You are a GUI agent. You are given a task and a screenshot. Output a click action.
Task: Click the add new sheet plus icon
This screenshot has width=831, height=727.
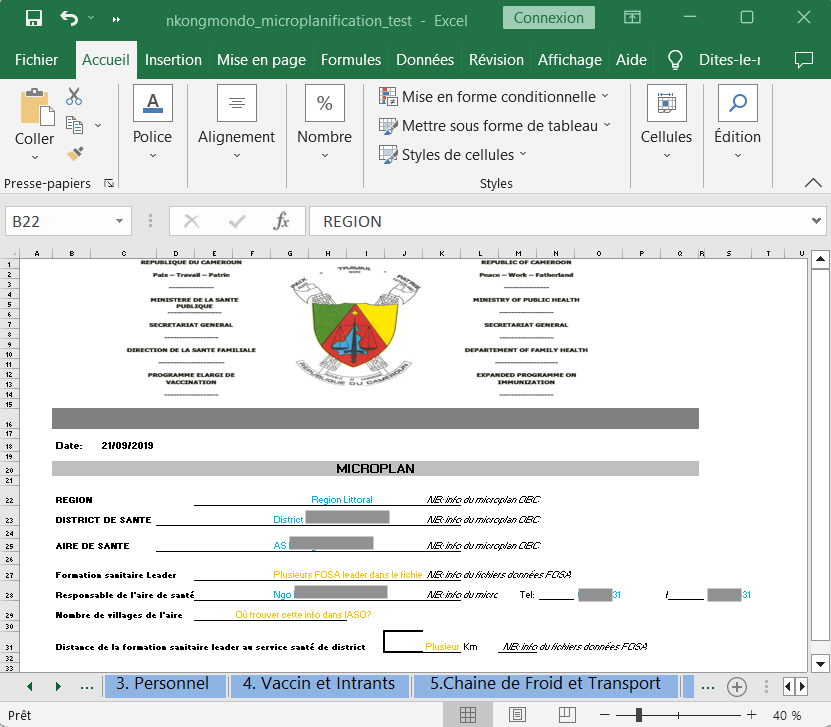737,687
